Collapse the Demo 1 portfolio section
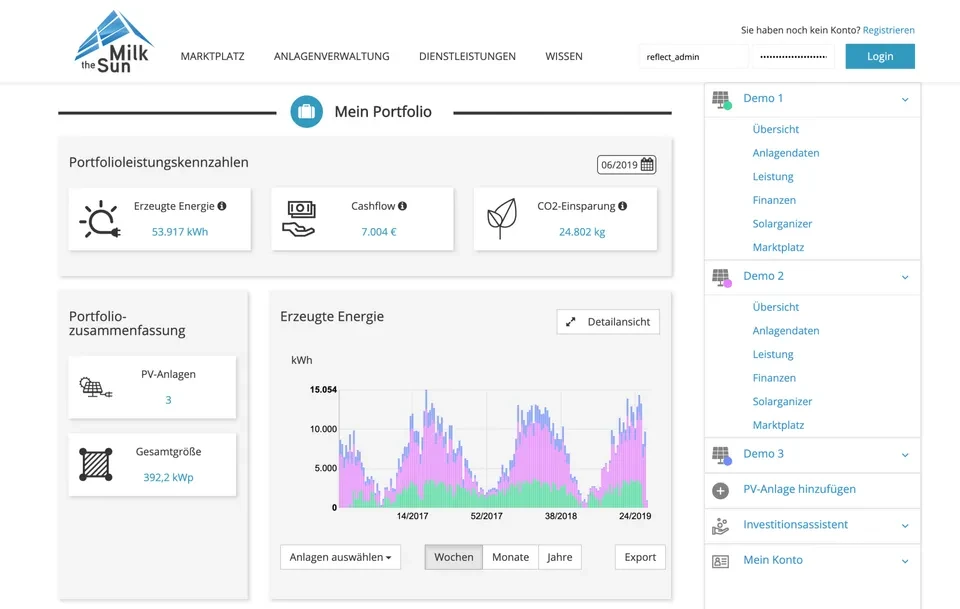The width and height of the screenshot is (960, 609). coord(905,98)
